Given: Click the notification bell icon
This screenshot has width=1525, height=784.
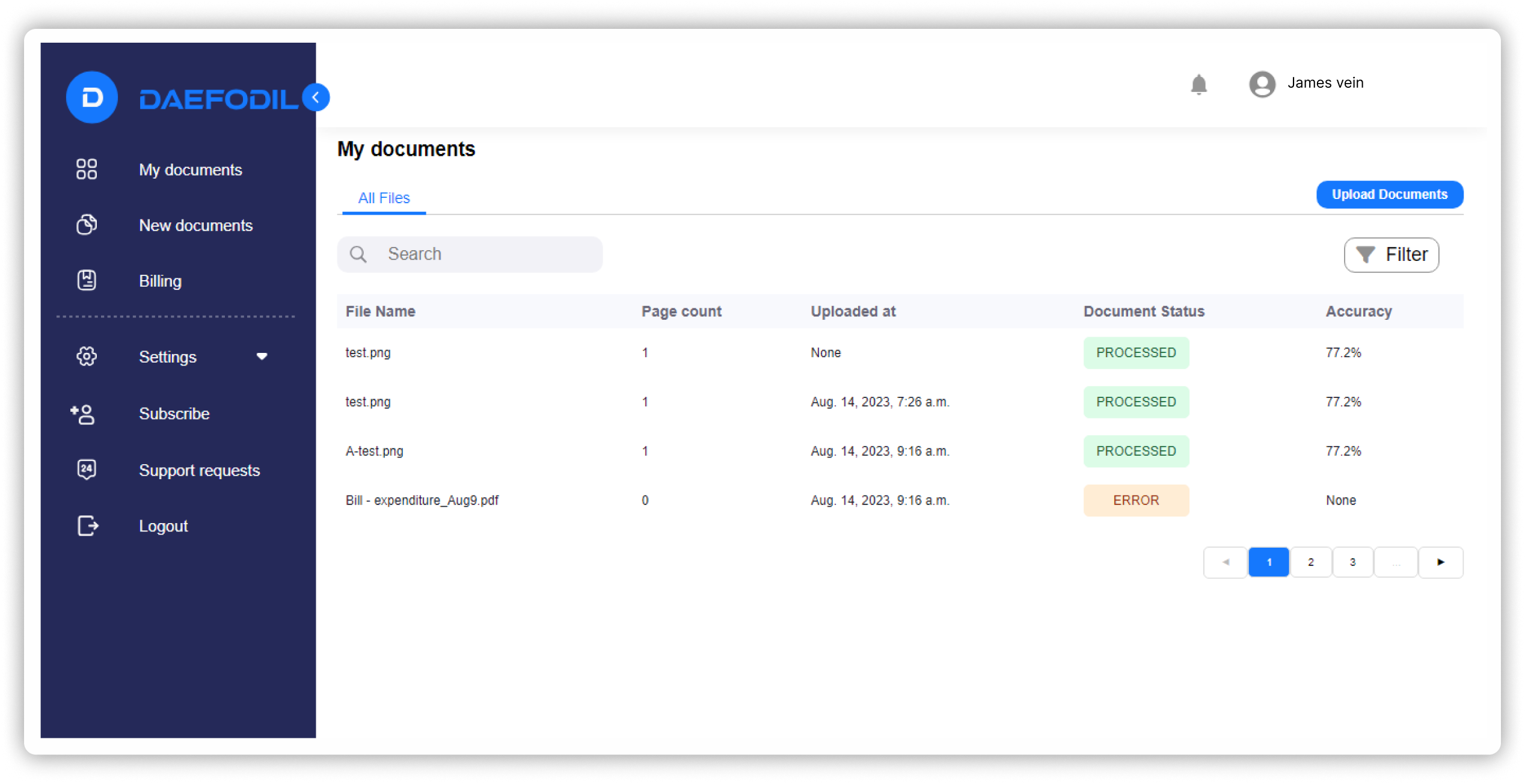Looking at the screenshot, I should coord(1198,85).
